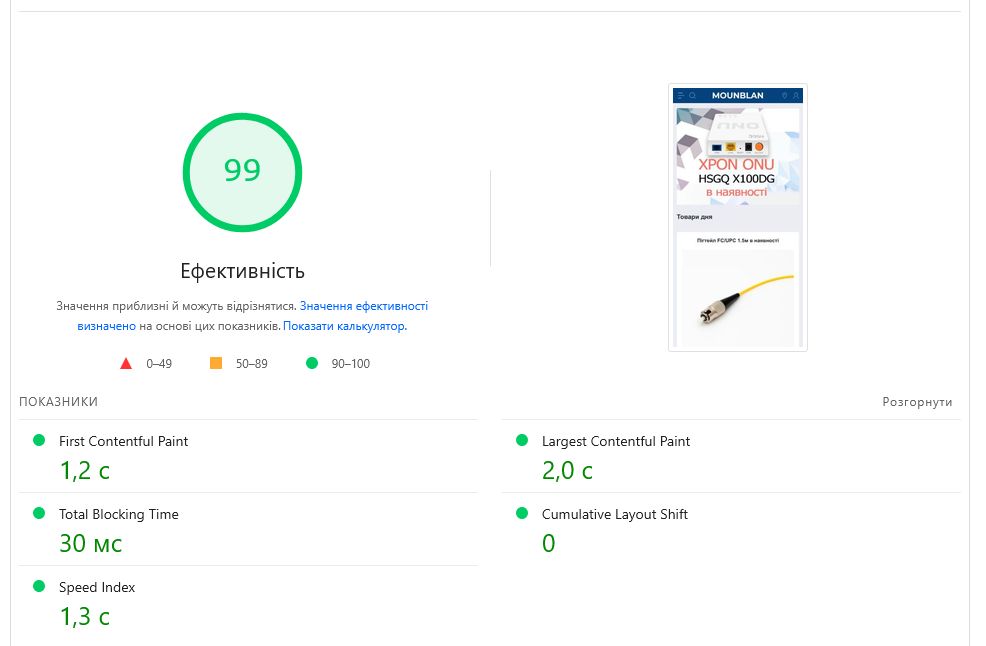Click the green status dot beside Speed Index

click(39, 586)
